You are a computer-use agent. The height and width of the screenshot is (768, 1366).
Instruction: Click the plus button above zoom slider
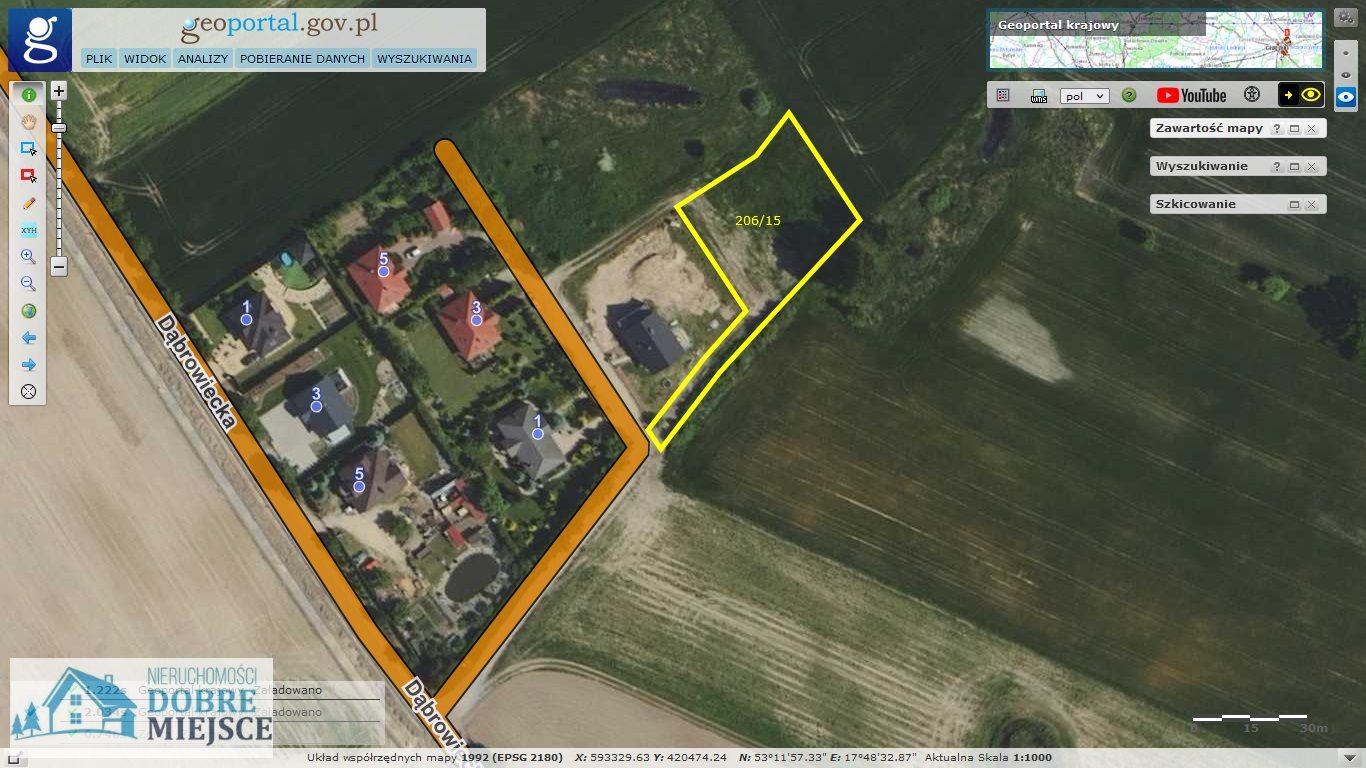(59, 90)
